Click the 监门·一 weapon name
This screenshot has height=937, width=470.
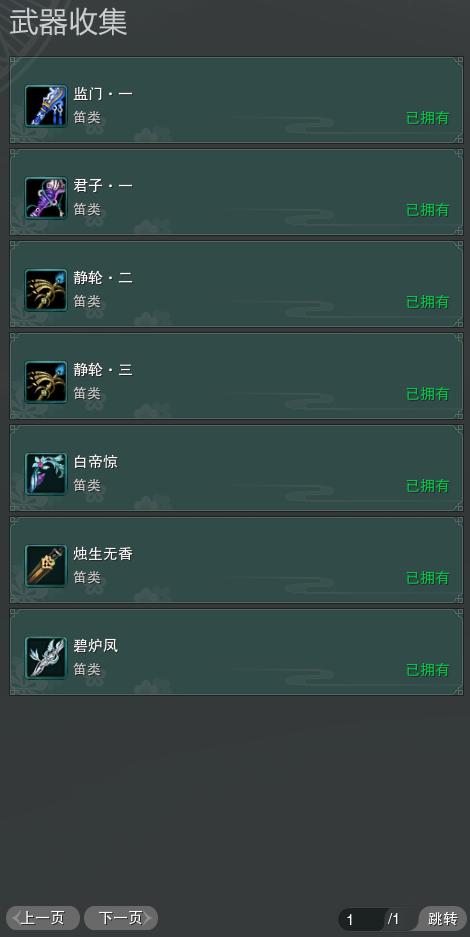point(103,94)
